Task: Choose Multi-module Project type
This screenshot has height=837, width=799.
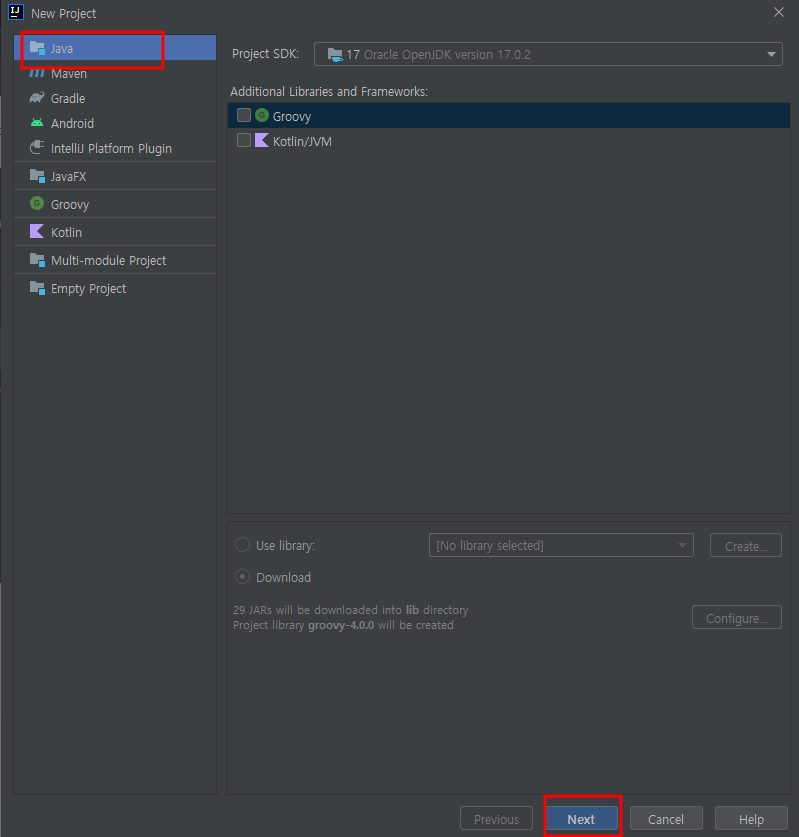Action: click(115, 260)
